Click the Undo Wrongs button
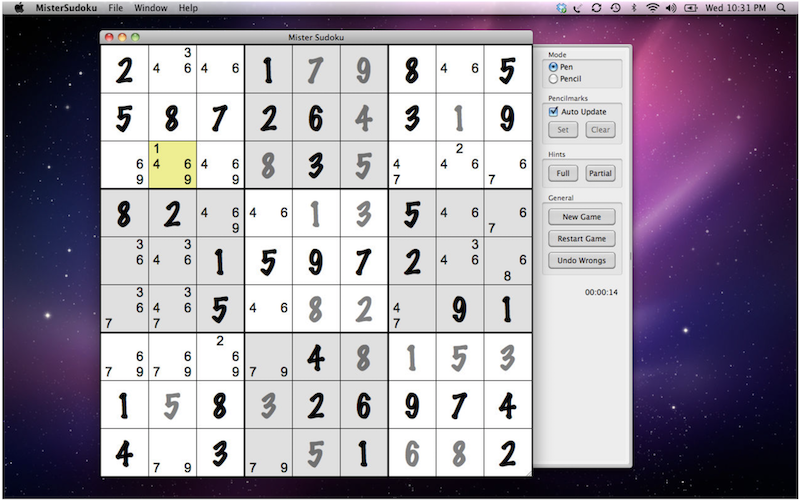The height and width of the screenshot is (501, 800). point(582,260)
